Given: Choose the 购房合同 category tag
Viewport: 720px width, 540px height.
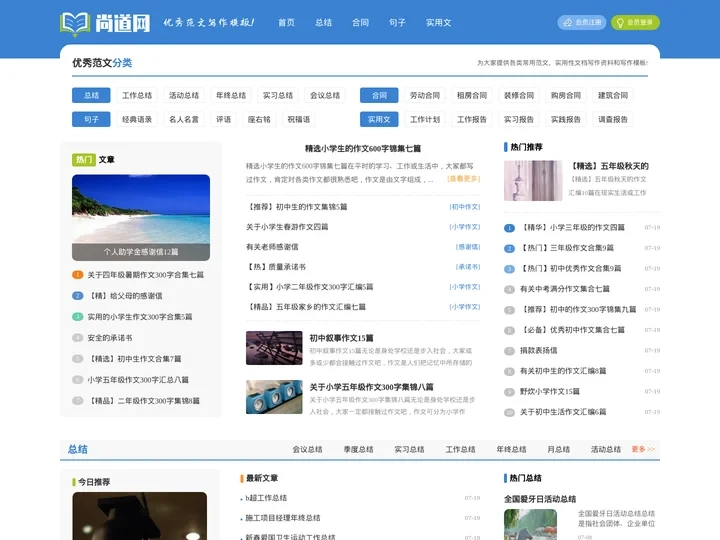Looking at the screenshot, I should pyautogui.click(x=566, y=96).
